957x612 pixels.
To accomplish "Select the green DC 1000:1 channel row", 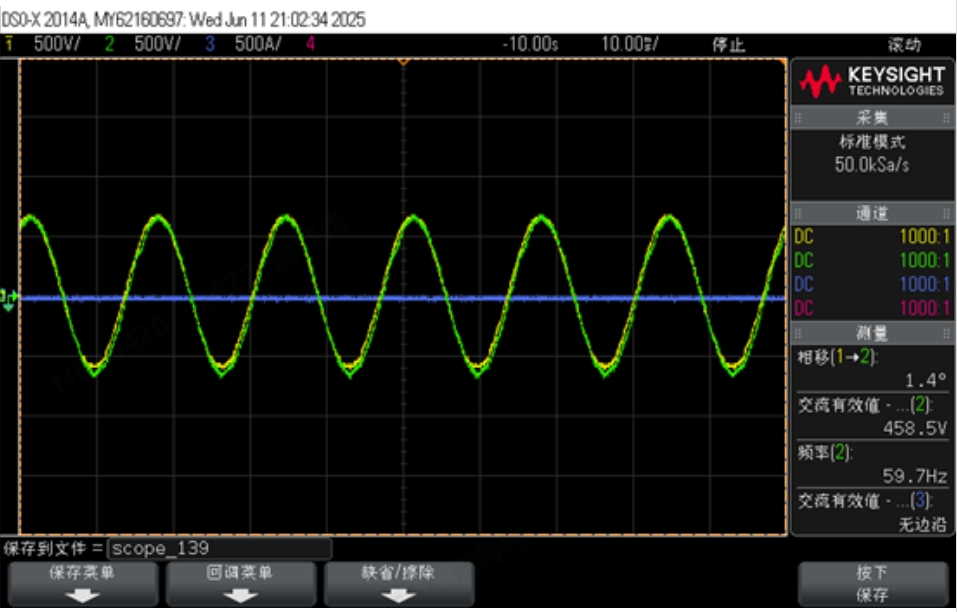I will pyautogui.click(x=873, y=261).
